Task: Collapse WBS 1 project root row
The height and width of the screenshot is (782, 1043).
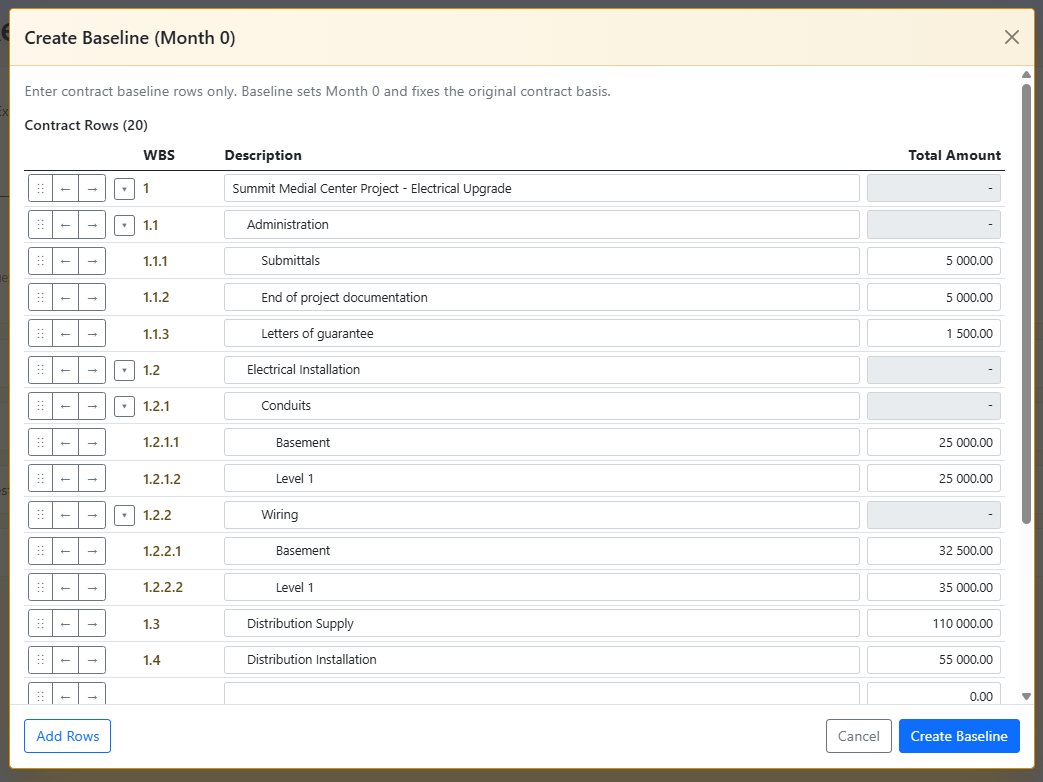Action: pyautogui.click(x=124, y=189)
